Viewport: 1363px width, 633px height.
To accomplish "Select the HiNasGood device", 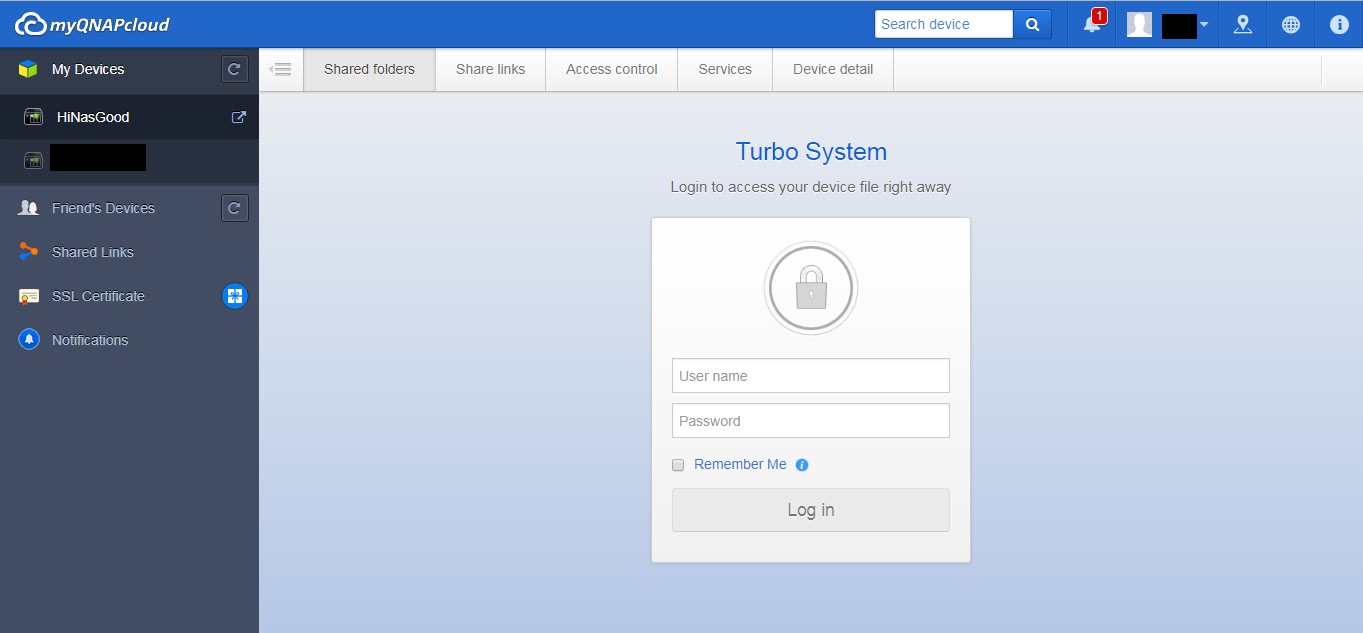I will point(129,117).
